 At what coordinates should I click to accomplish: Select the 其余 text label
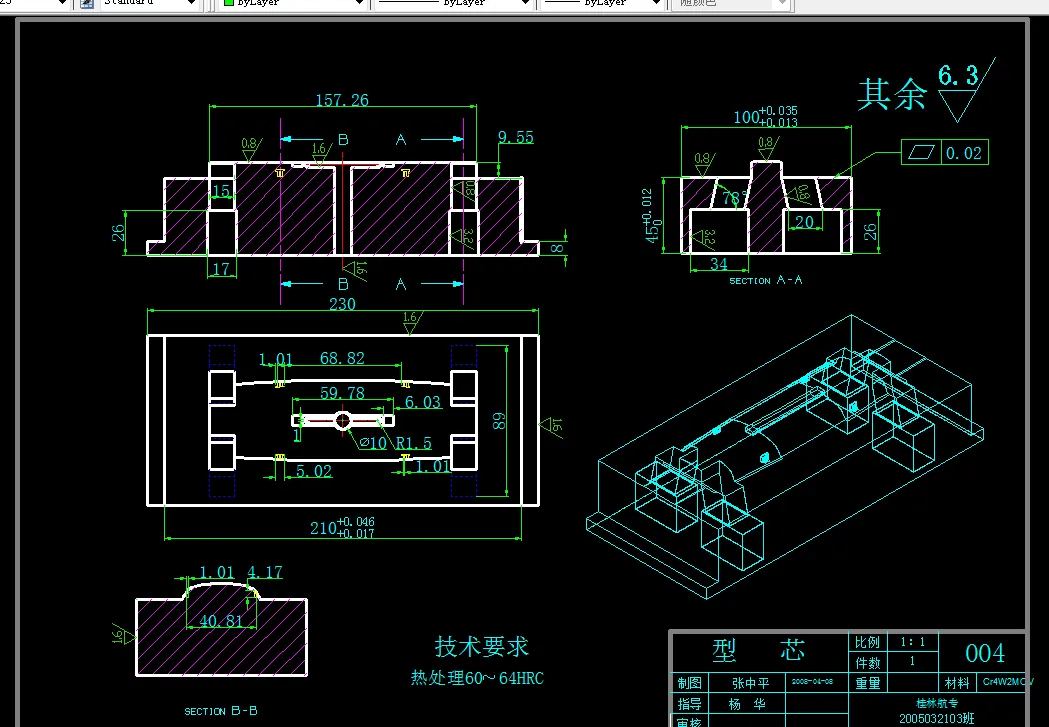pyautogui.click(x=892, y=94)
